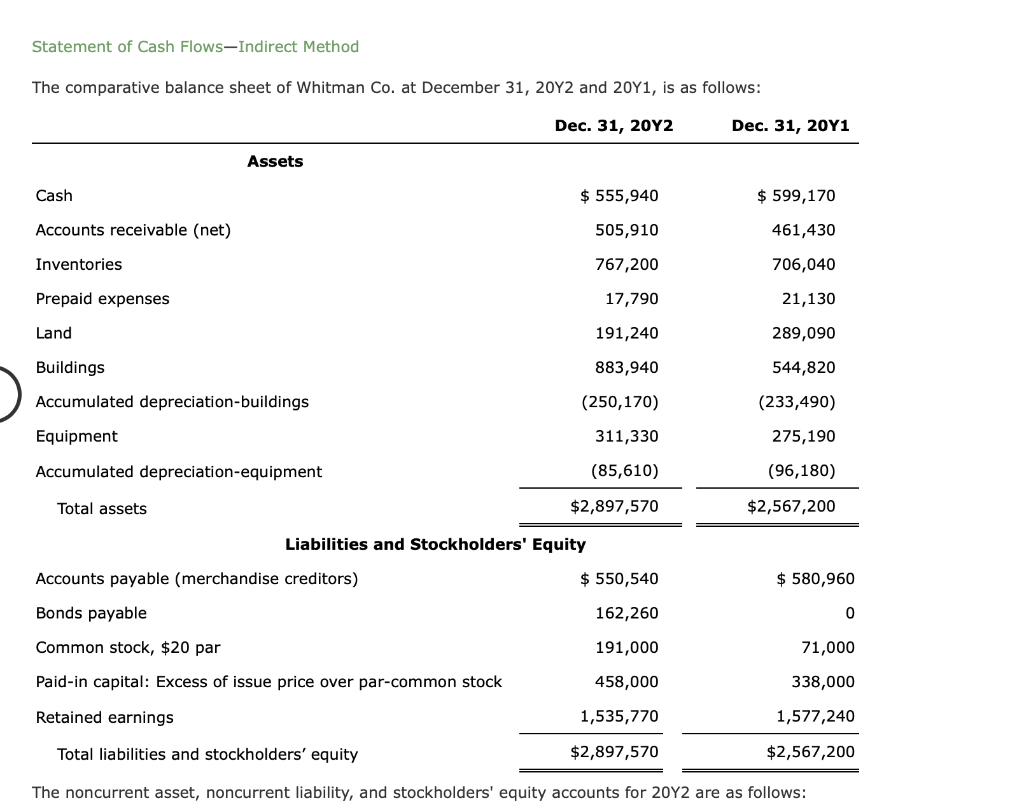Select the Land value 289,090
The width and height of the screenshot is (1024, 810).
click(x=804, y=333)
